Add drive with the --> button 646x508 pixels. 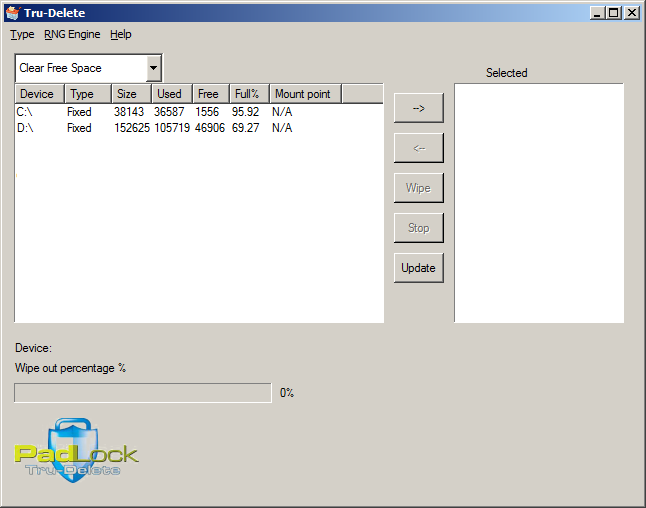tap(419, 108)
